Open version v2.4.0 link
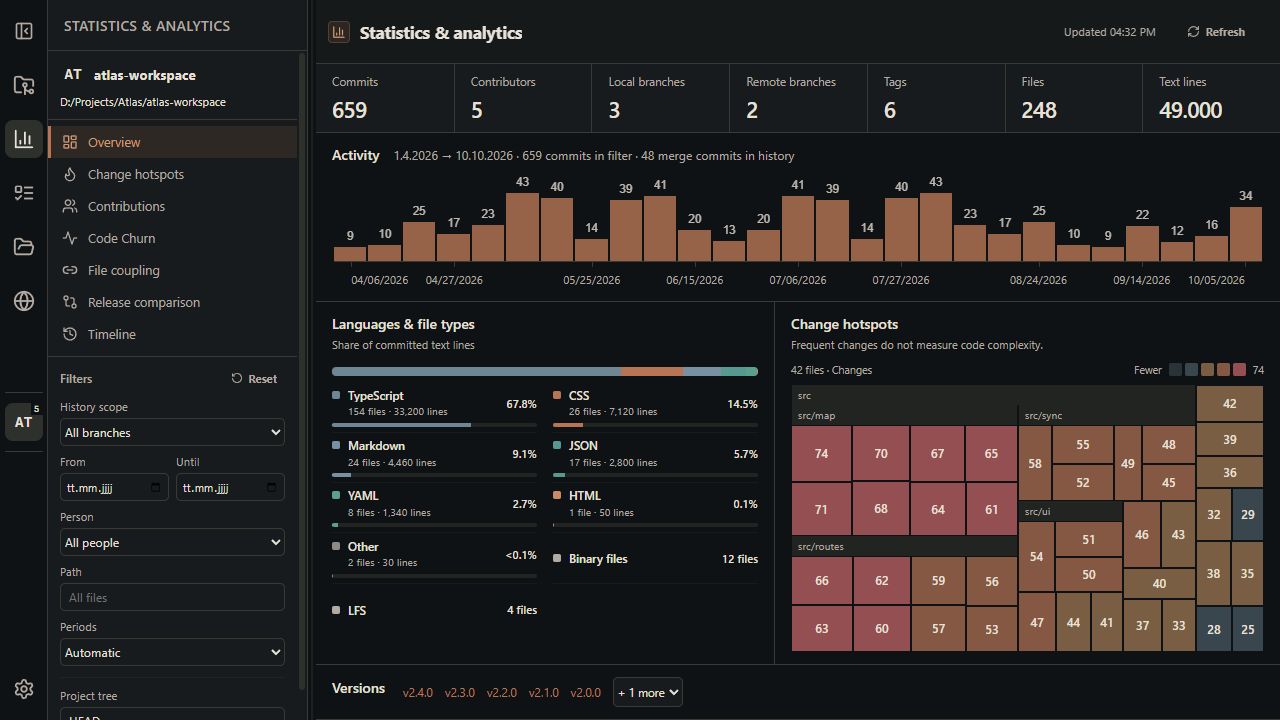1280x720 pixels. pos(418,692)
